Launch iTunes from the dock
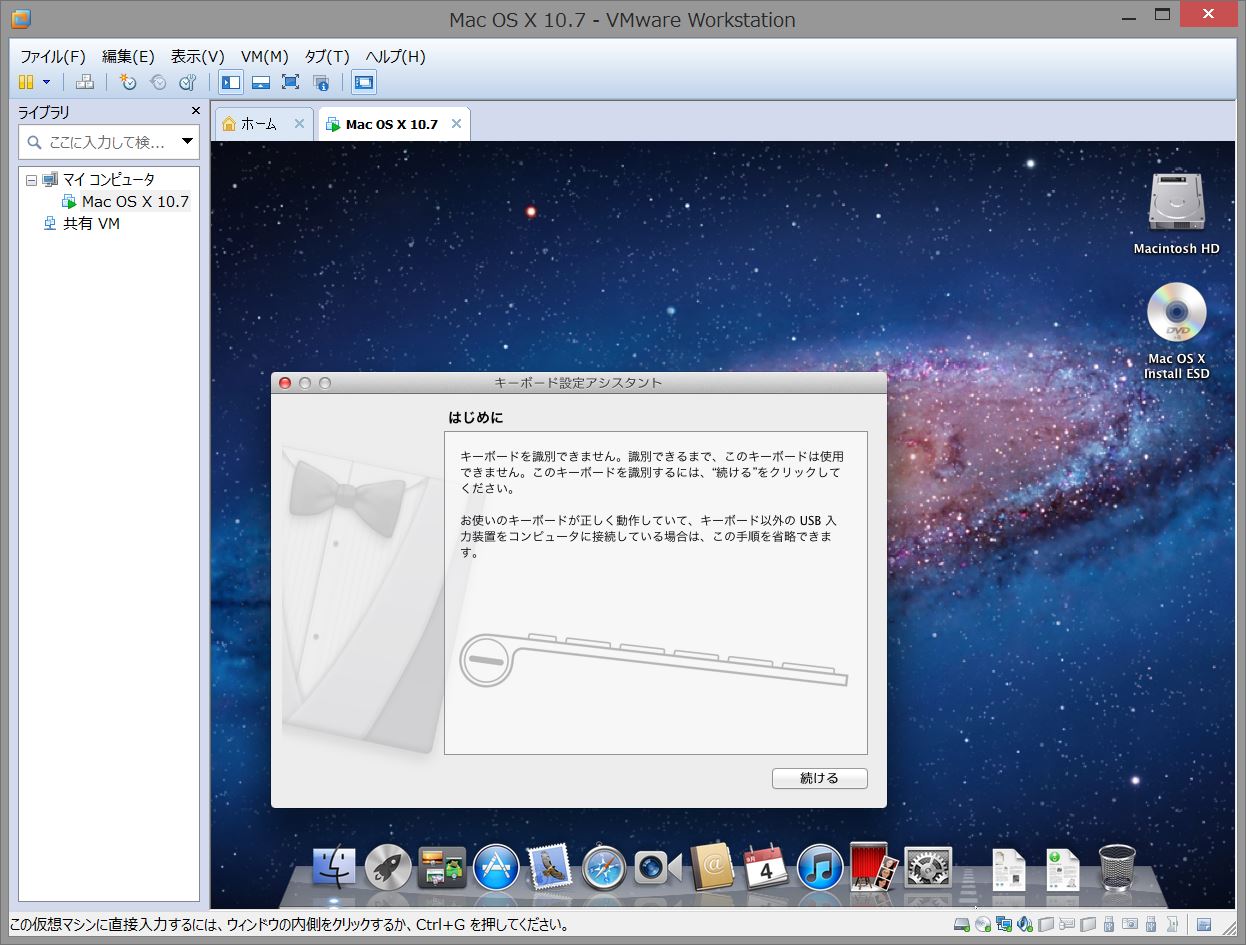This screenshot has width=1246, height=945. 820,867
